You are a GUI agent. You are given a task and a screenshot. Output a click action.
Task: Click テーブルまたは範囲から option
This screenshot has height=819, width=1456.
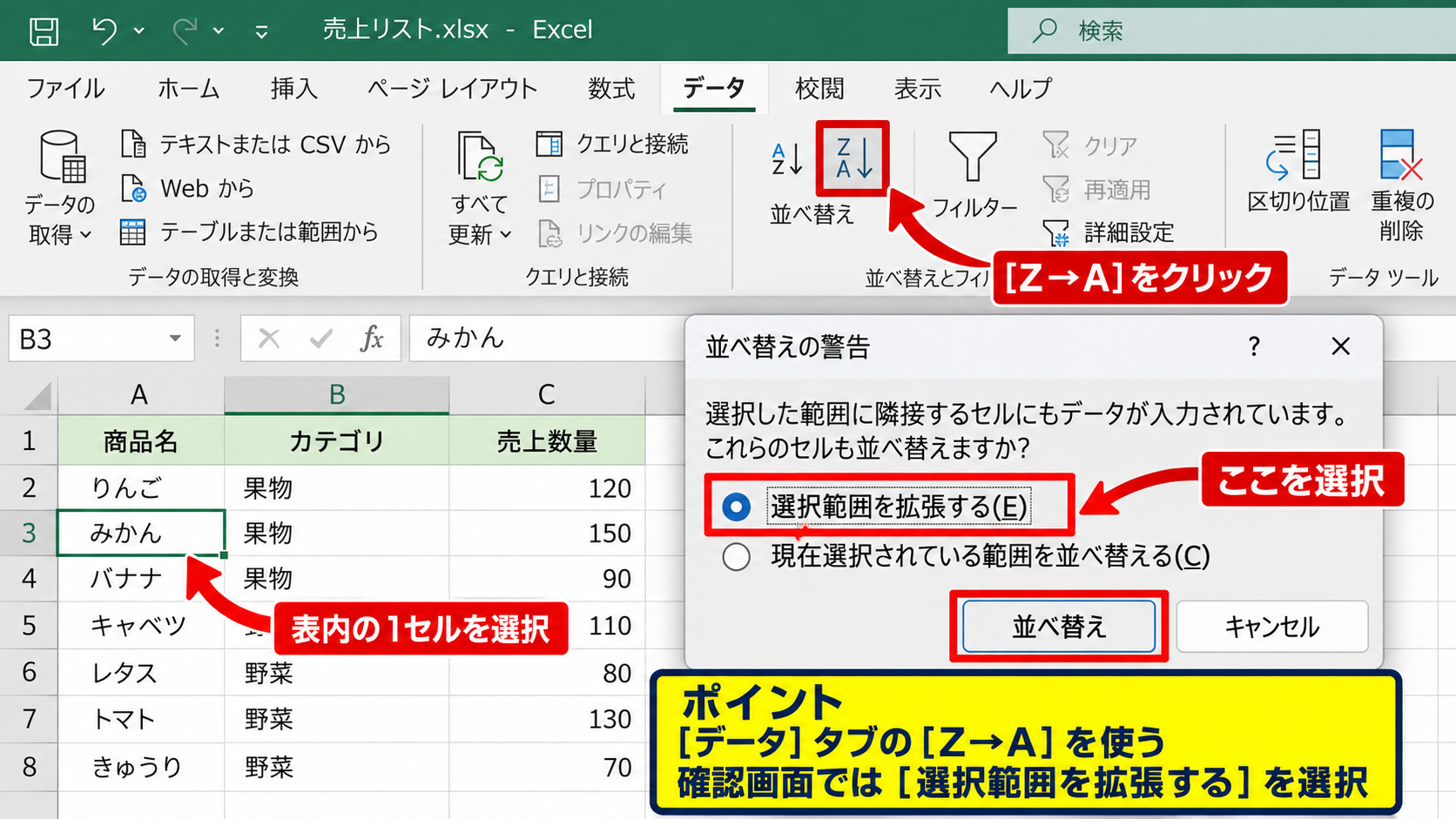(249, 232)
